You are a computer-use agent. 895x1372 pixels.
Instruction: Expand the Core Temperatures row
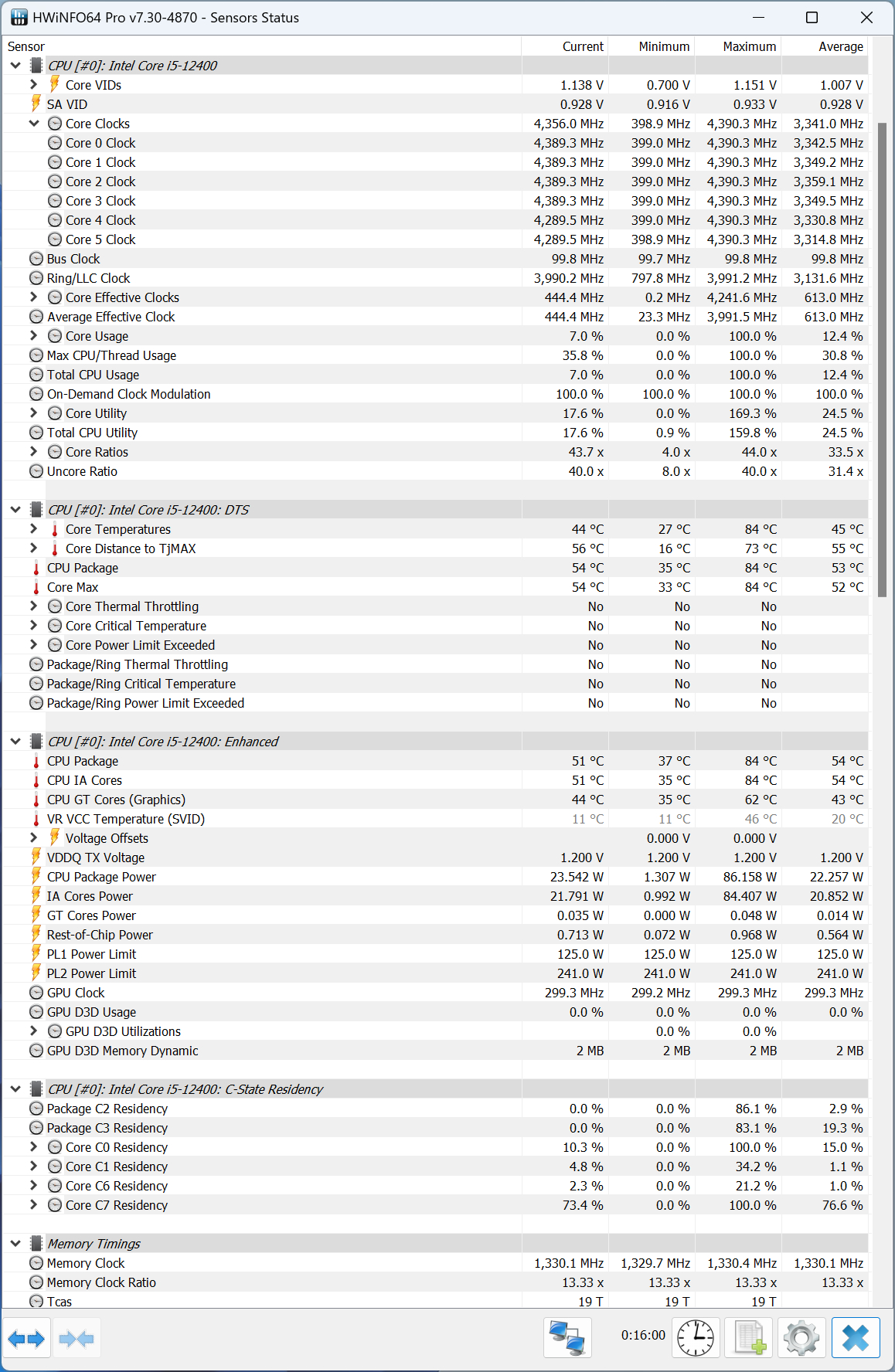pos(33,528)
